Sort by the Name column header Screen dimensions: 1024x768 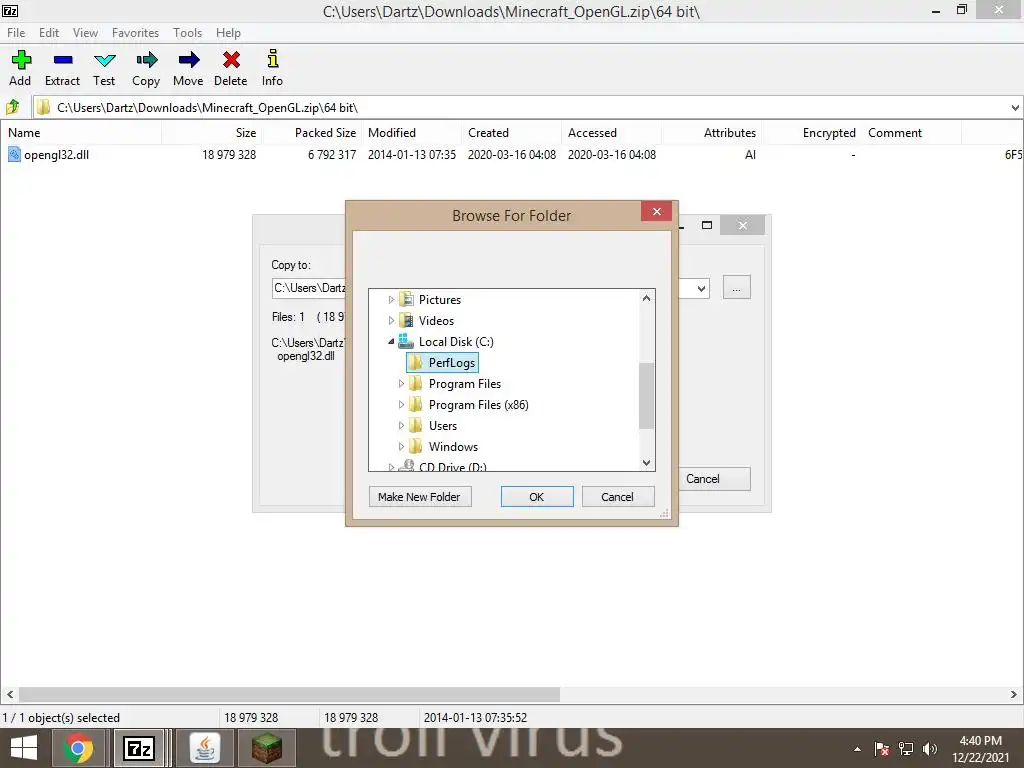[81, 133]
